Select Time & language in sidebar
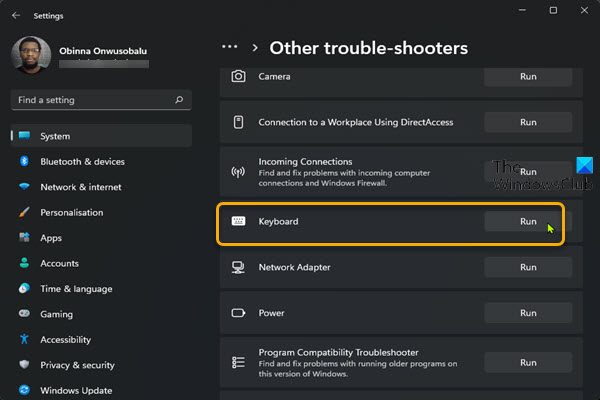 pyautogui.click(x=76, y=289)
